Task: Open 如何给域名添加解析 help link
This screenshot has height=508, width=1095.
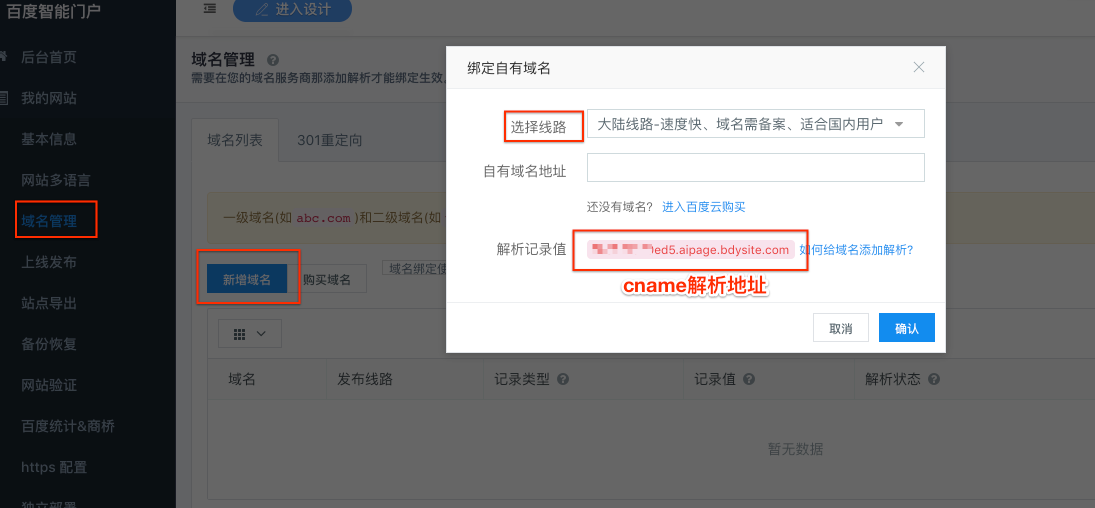Action: pyautogui.click(x=856, y=250)
